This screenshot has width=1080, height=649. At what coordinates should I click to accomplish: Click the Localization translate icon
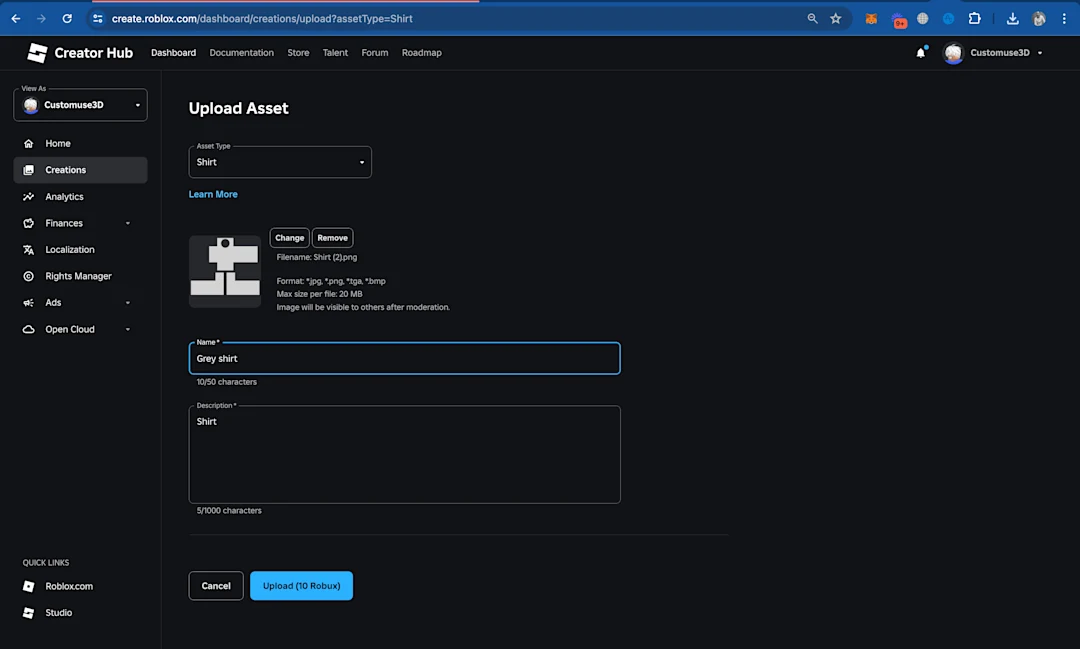pyautogui.click(x=28, y=249)
